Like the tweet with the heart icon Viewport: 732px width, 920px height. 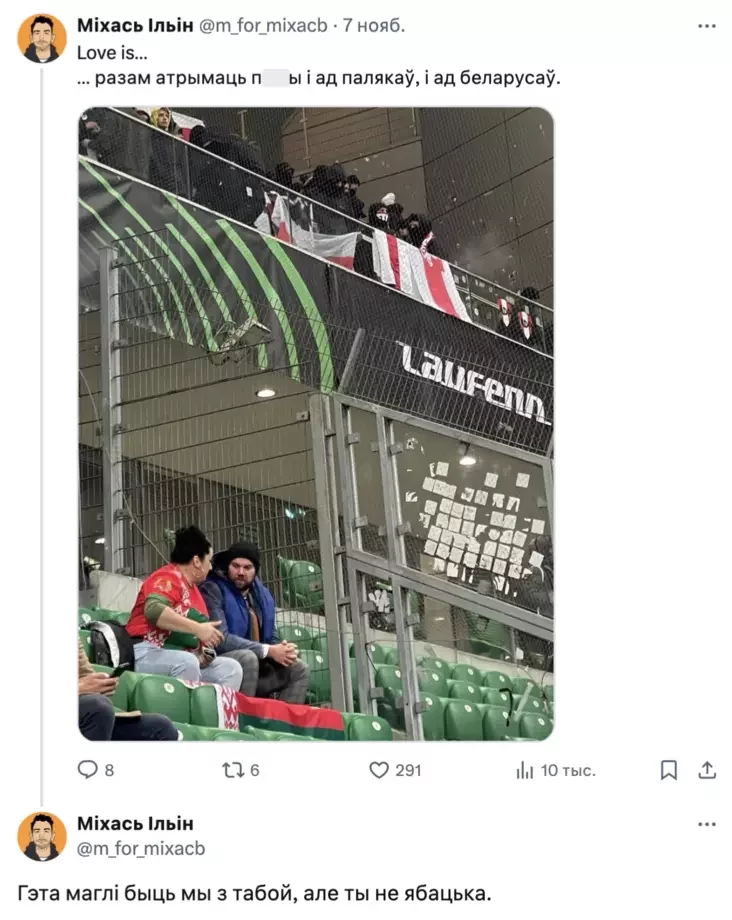tap(379, 770)
